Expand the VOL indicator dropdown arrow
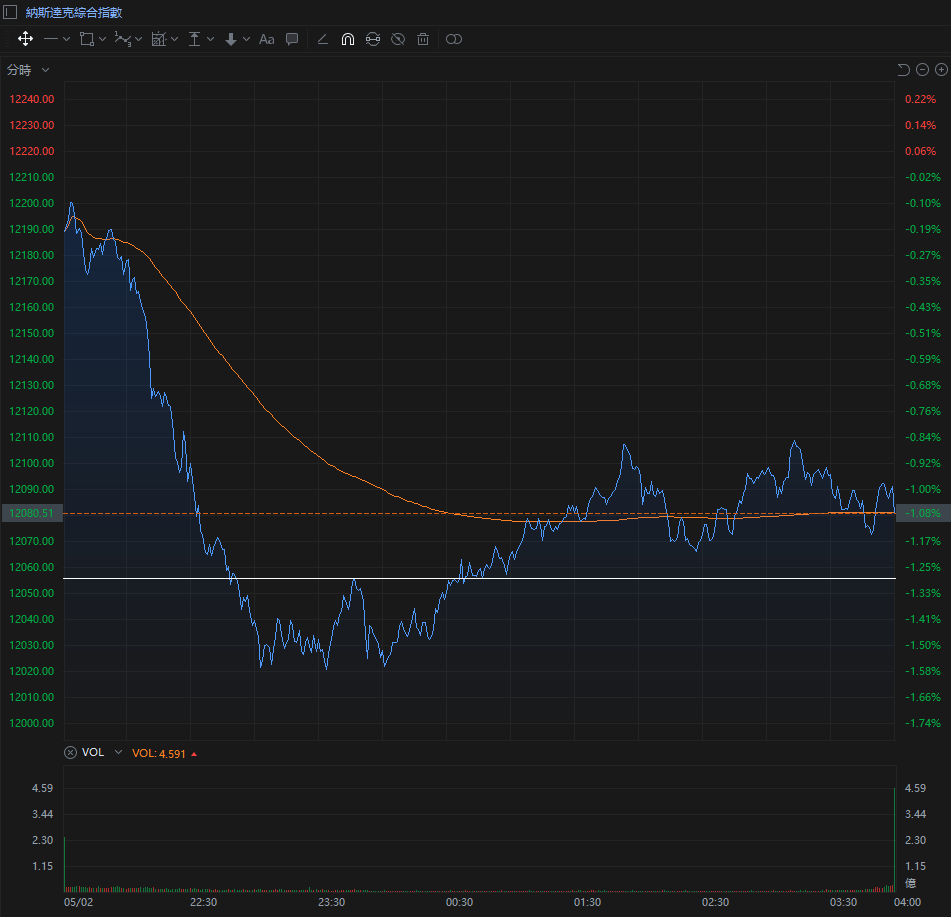This screenshot has width=951, height=917. tap(118, 752)
